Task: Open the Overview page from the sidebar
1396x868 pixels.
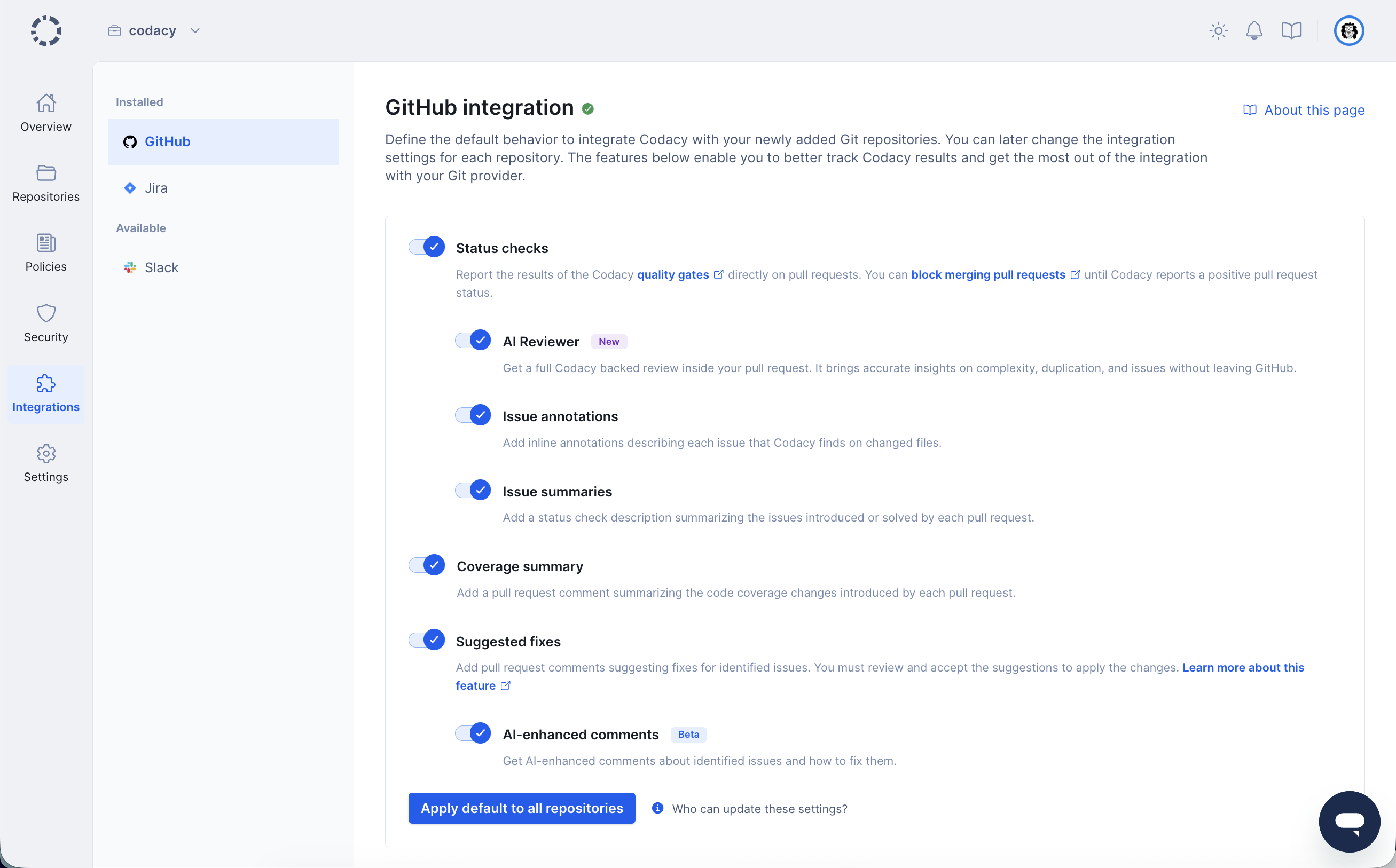Action: tap(46, 113)
